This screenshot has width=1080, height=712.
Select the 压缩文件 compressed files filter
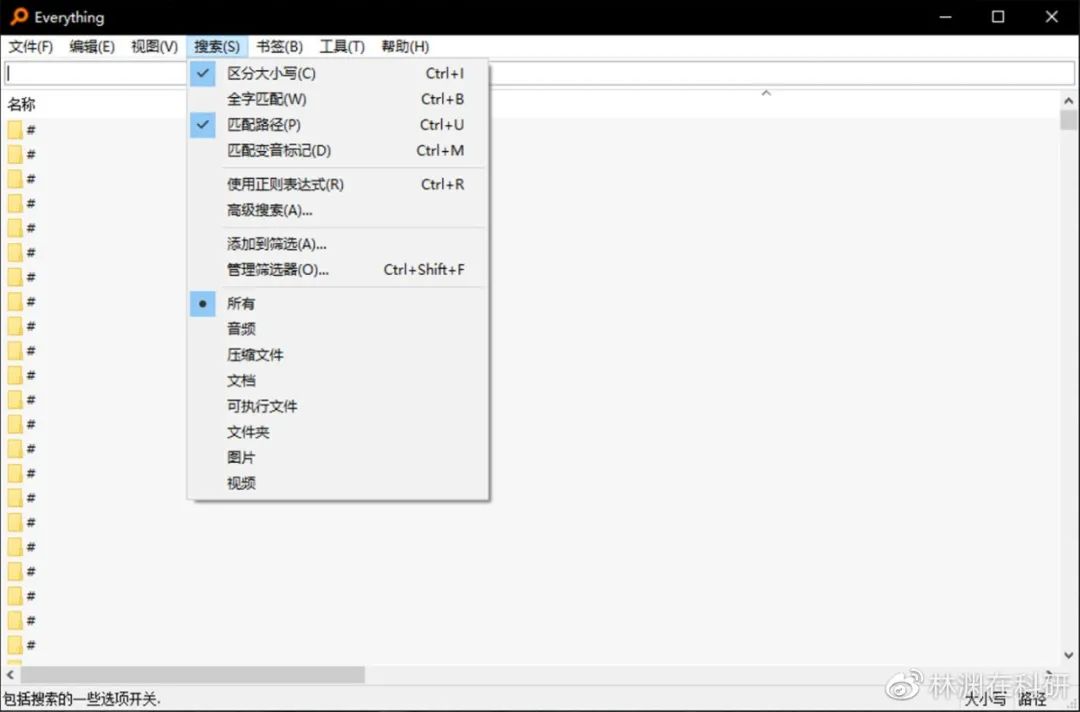coord(338,355)
